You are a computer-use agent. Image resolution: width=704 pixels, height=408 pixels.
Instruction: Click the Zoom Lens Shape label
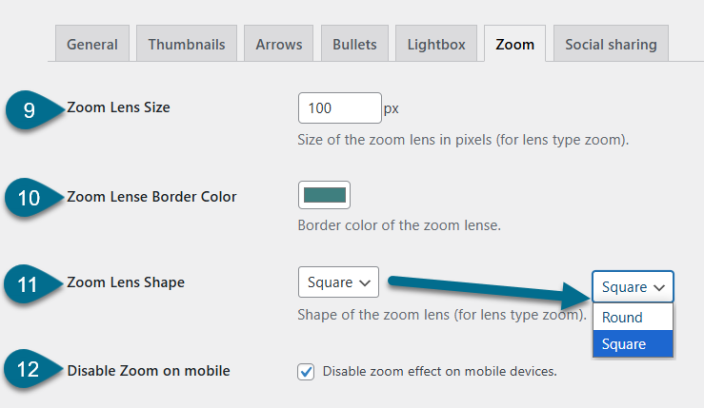tap(126, 282)
